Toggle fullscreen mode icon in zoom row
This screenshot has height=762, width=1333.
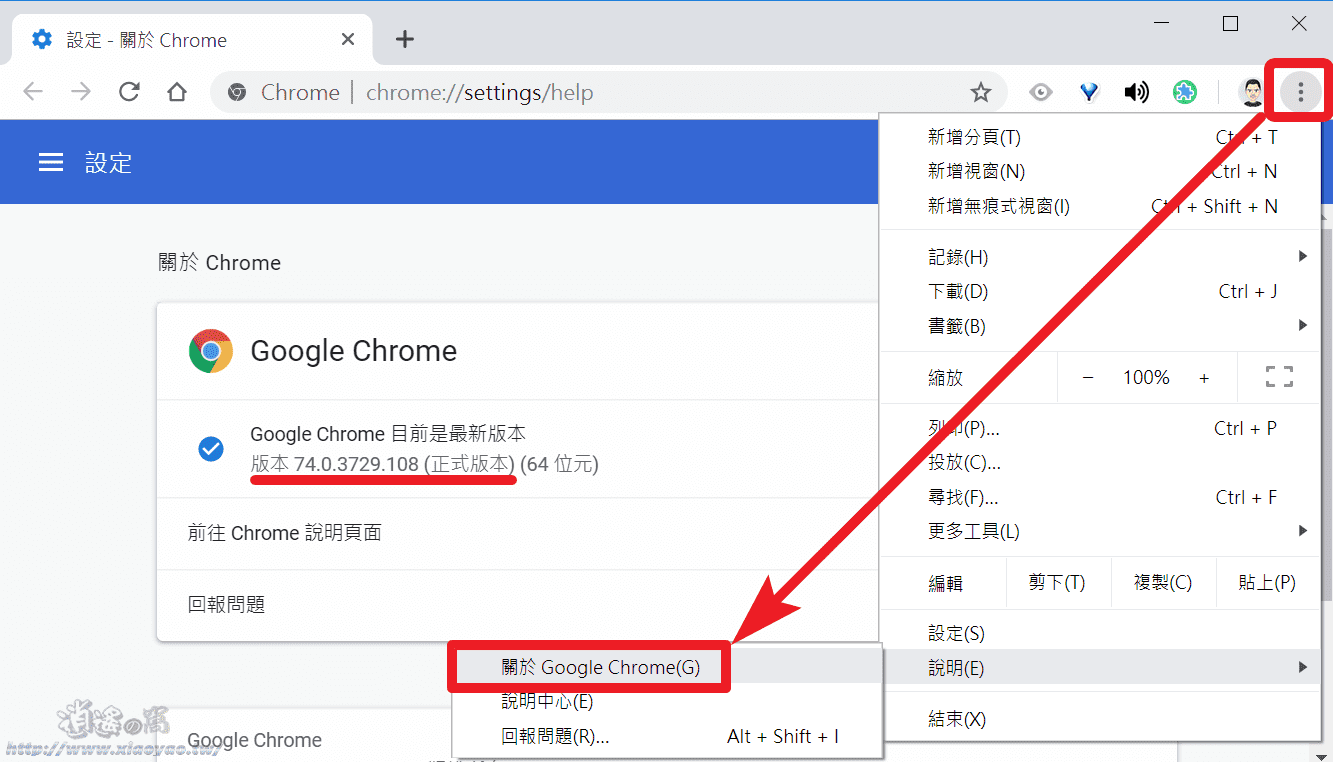1279,377
